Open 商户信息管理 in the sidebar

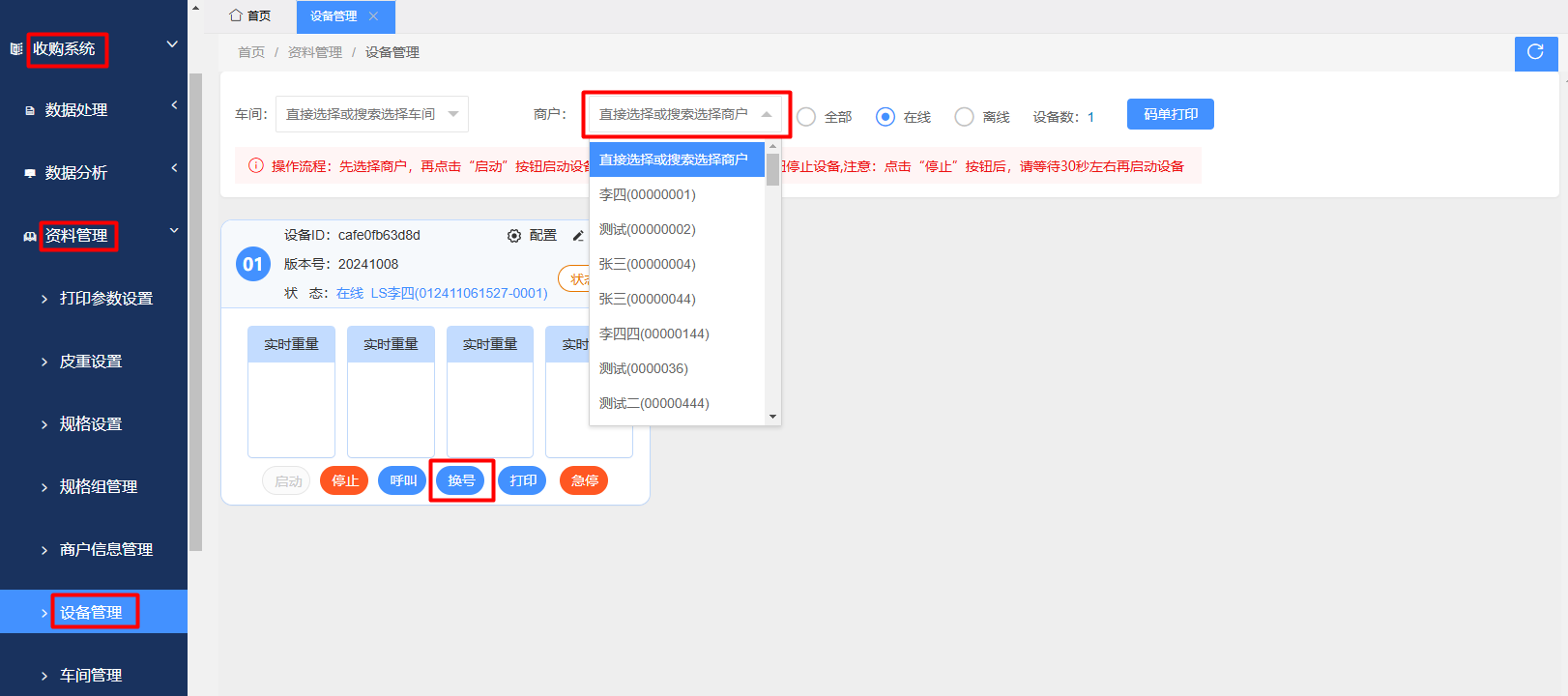tap(106, 549)
